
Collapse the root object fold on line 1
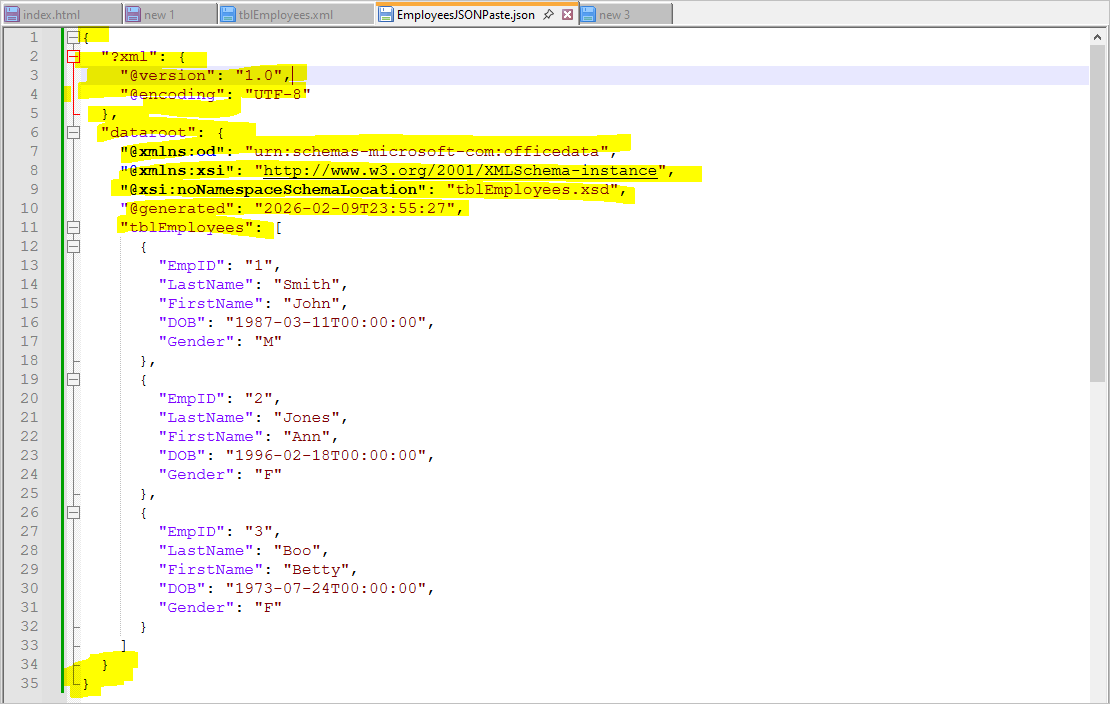(x=73, y=38)
